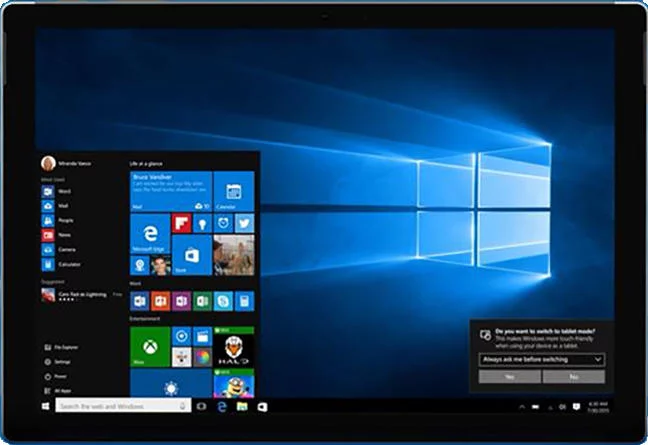This screenshot has height=445, width=648.
Task: Launch News from the Most used list
Action: (57, 235)
